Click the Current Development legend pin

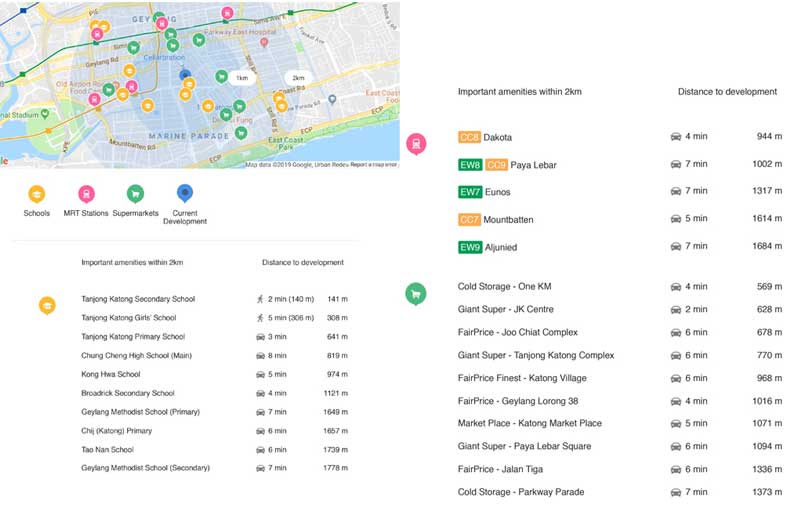click(x=185, y=194)
